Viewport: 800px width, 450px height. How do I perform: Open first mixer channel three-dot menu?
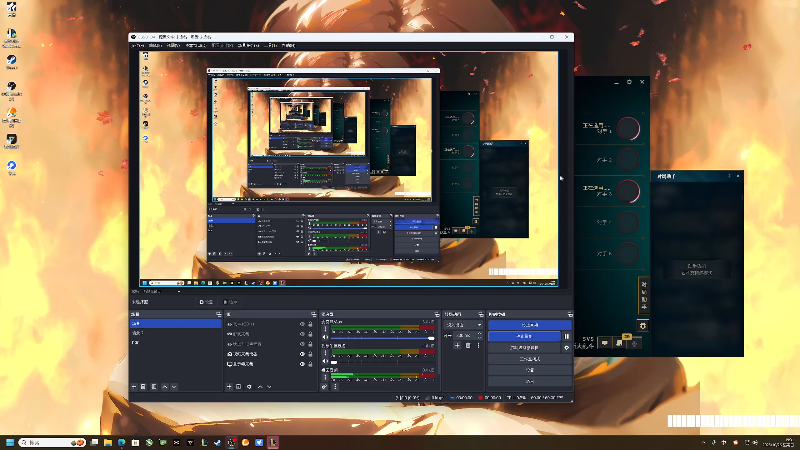[325, 329]
